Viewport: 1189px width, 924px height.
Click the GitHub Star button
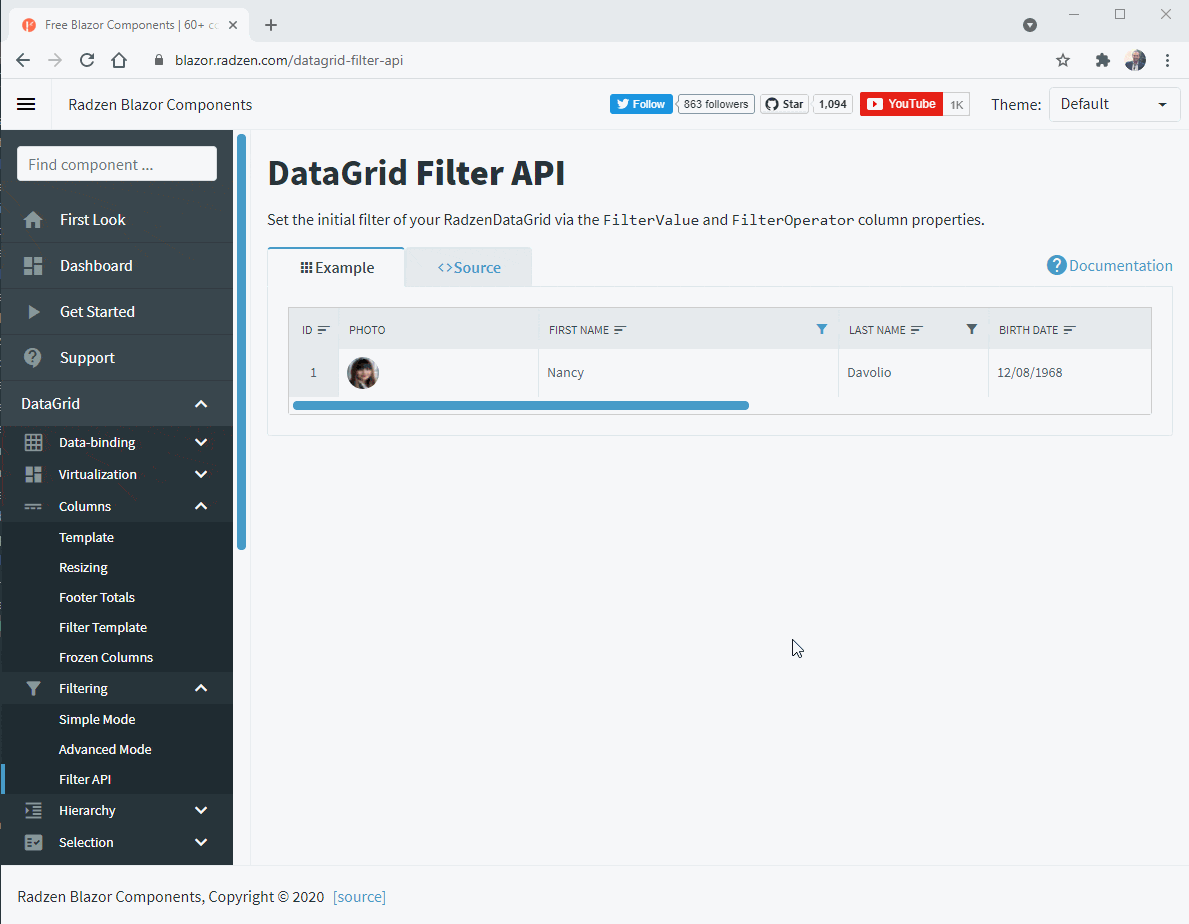point(785,104)
